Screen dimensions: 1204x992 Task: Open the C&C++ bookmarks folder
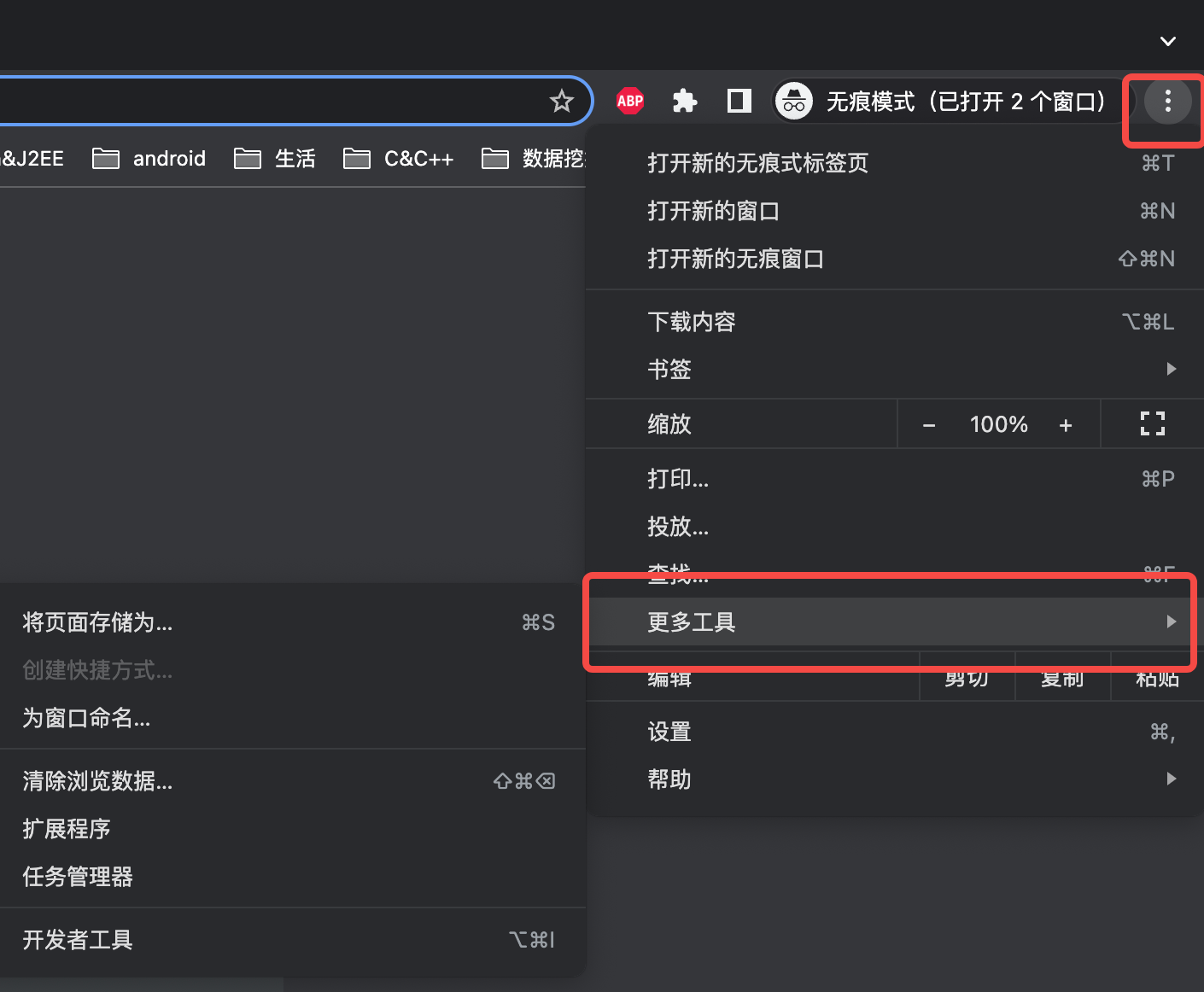click(399, 159)
